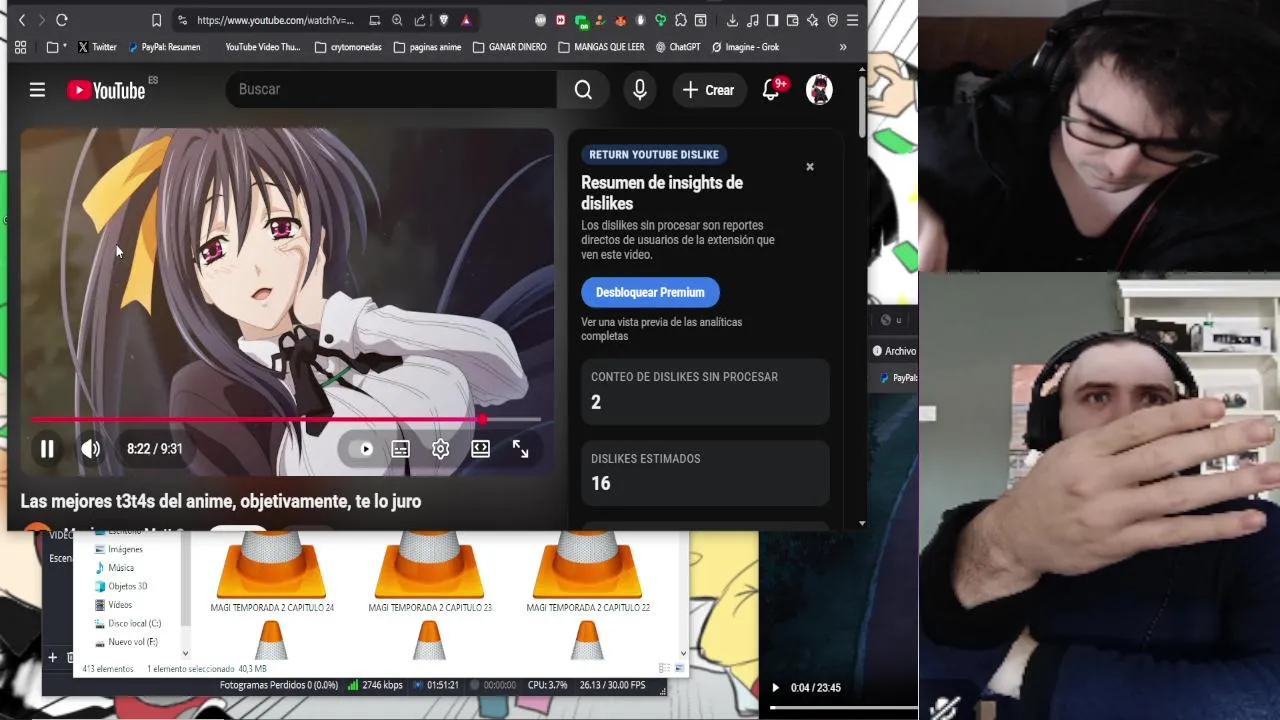
Task: Click the zoom magnifier icon in address bar
Action: point(397,20)
